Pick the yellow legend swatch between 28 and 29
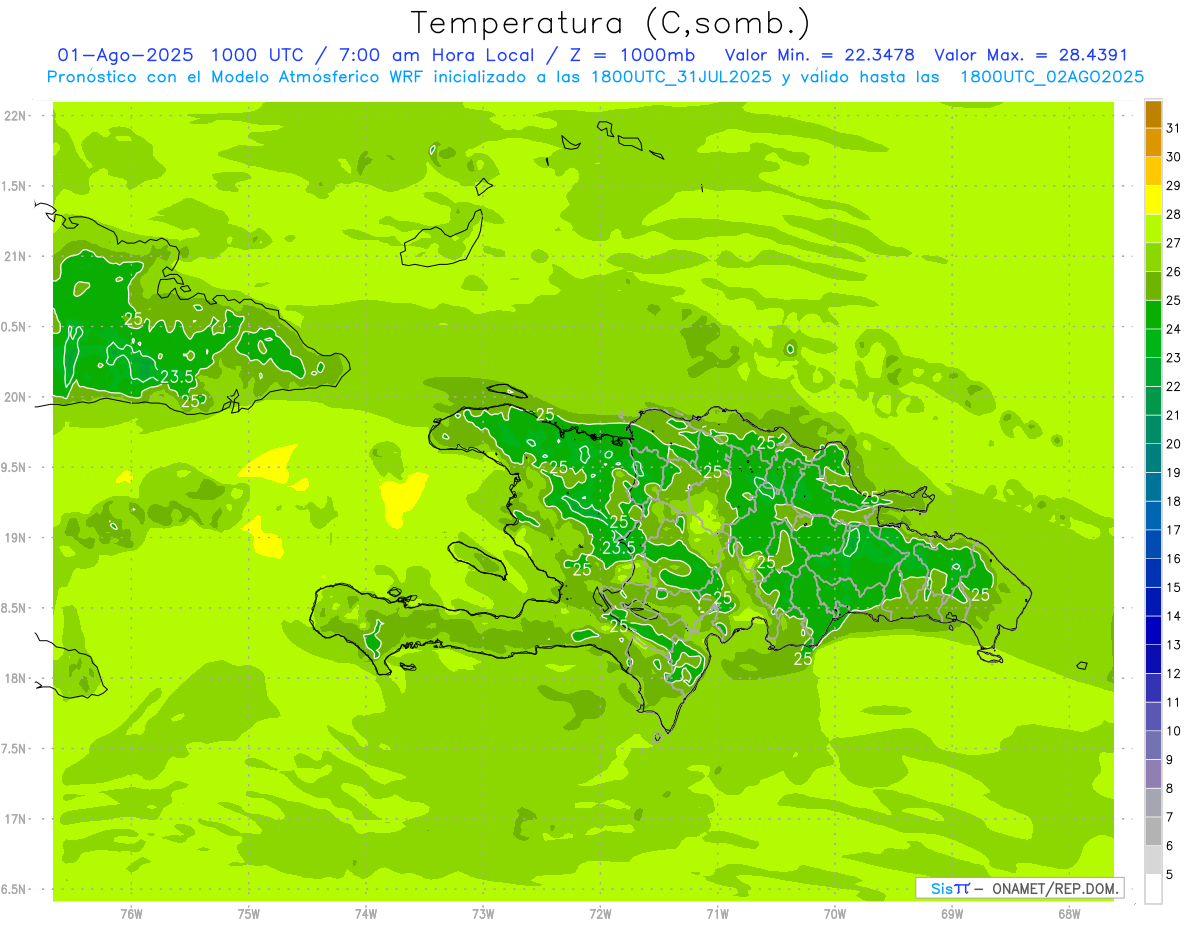Screen dimensions: 1200x927 point(1153,200)
